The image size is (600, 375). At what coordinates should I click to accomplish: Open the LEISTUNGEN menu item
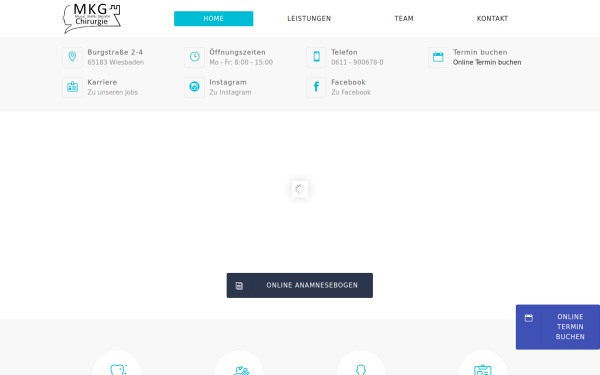pyautogui.click(x=309, y=19)
